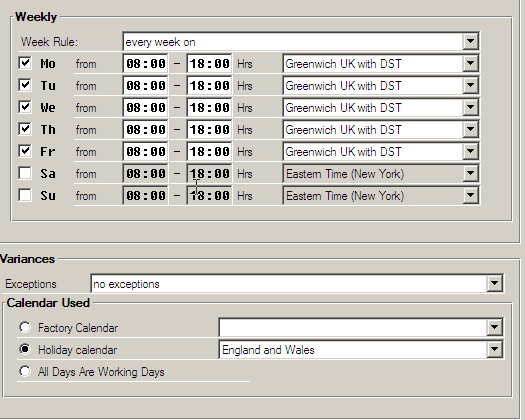Open Monday's time zone dropdown
Image resolution: width=525 pixels, height=420 pixels.
(470, 63)
